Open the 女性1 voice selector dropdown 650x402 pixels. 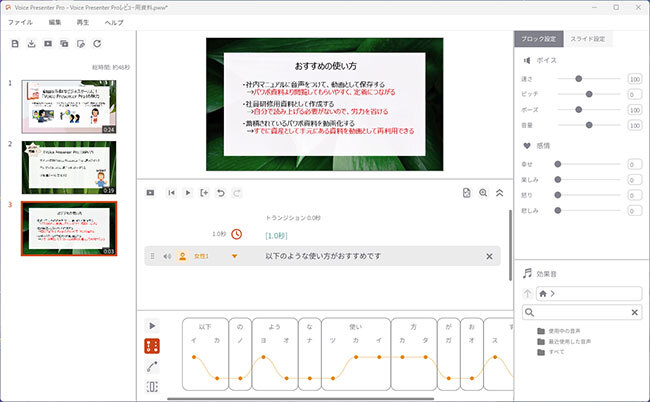point(235,257)
